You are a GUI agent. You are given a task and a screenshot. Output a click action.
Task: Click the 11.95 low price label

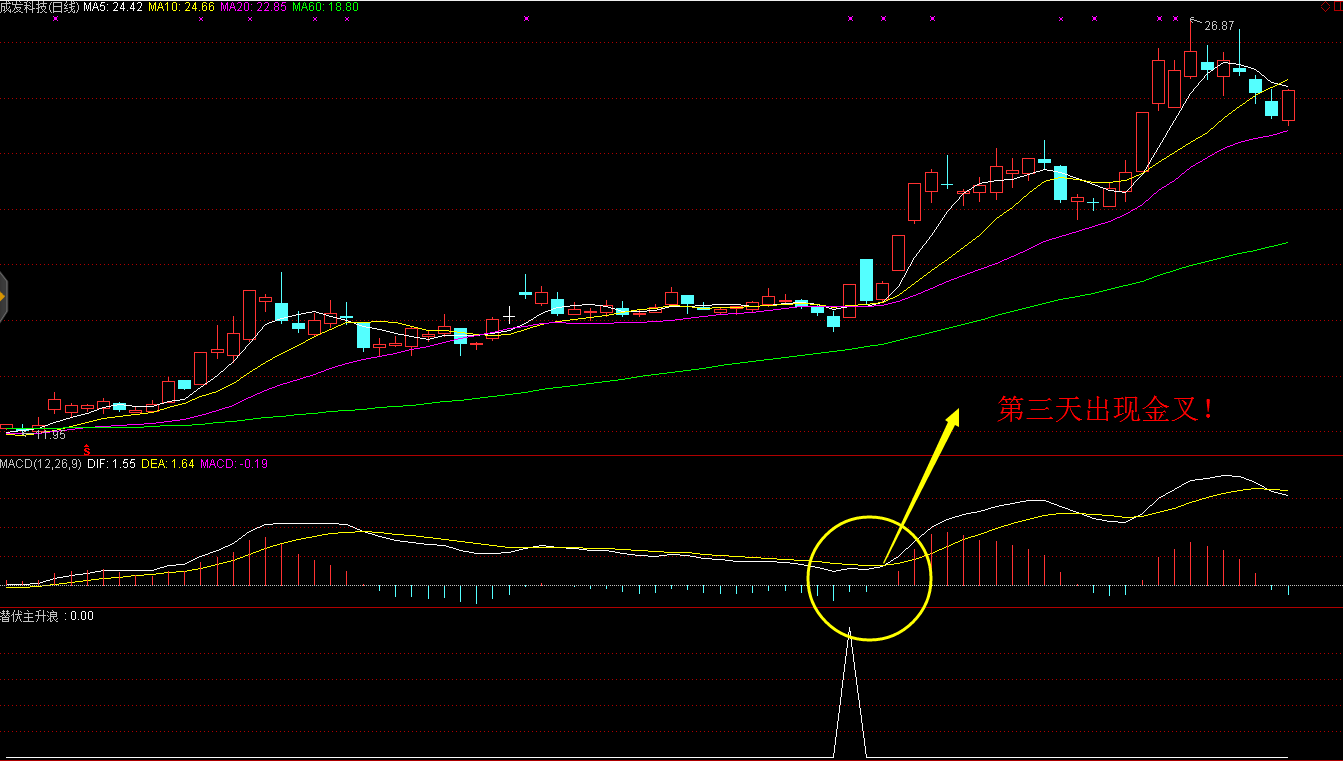click(x=50, y=435)
